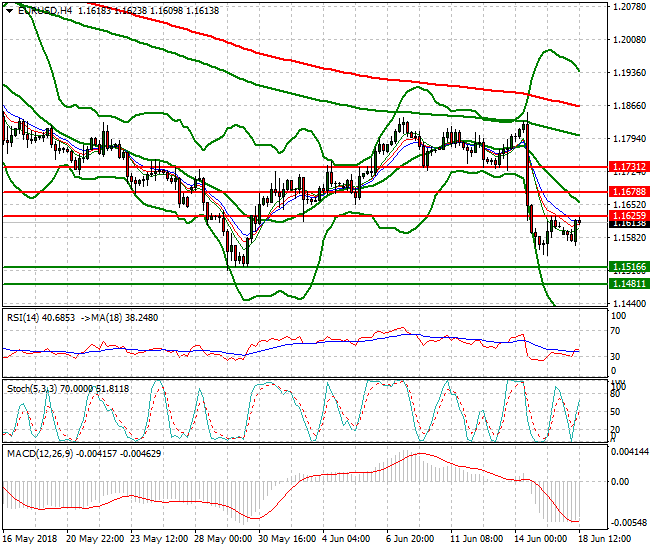Select the 14 Jun 00:00 time label

pos(541,539)
